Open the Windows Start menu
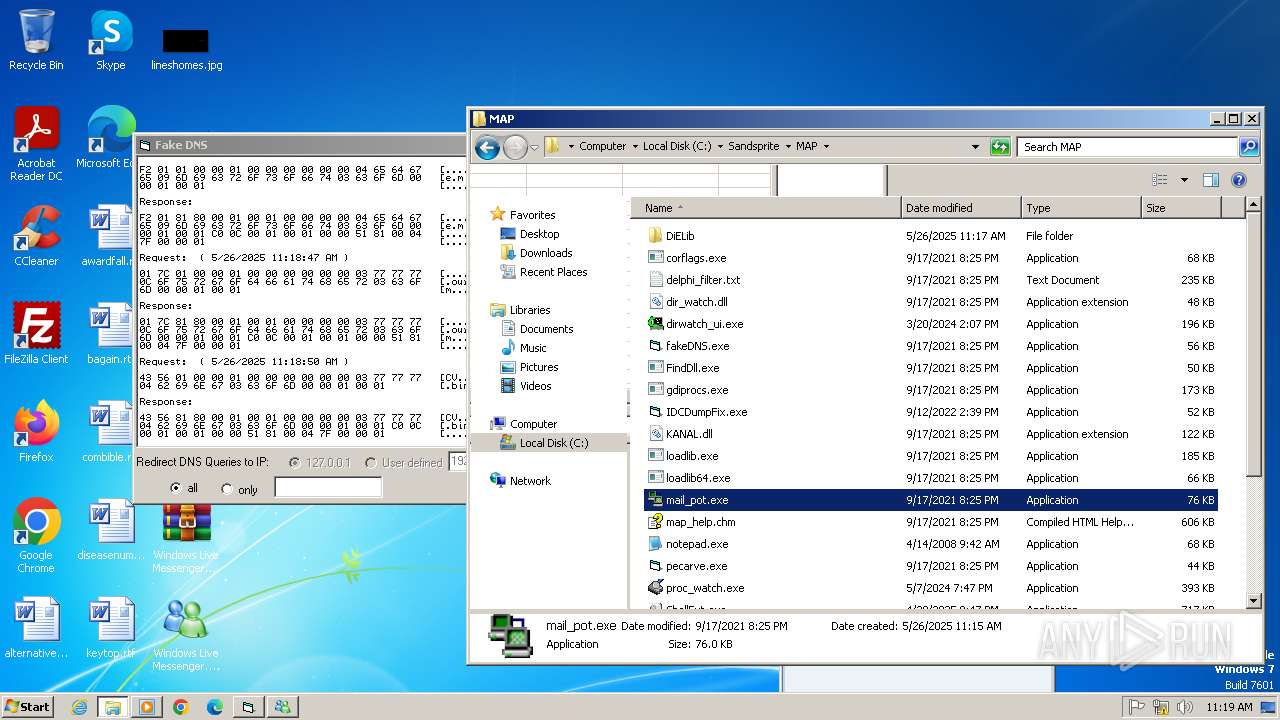The height and width of the screenshot is (720, 1280). pos(27,706)
